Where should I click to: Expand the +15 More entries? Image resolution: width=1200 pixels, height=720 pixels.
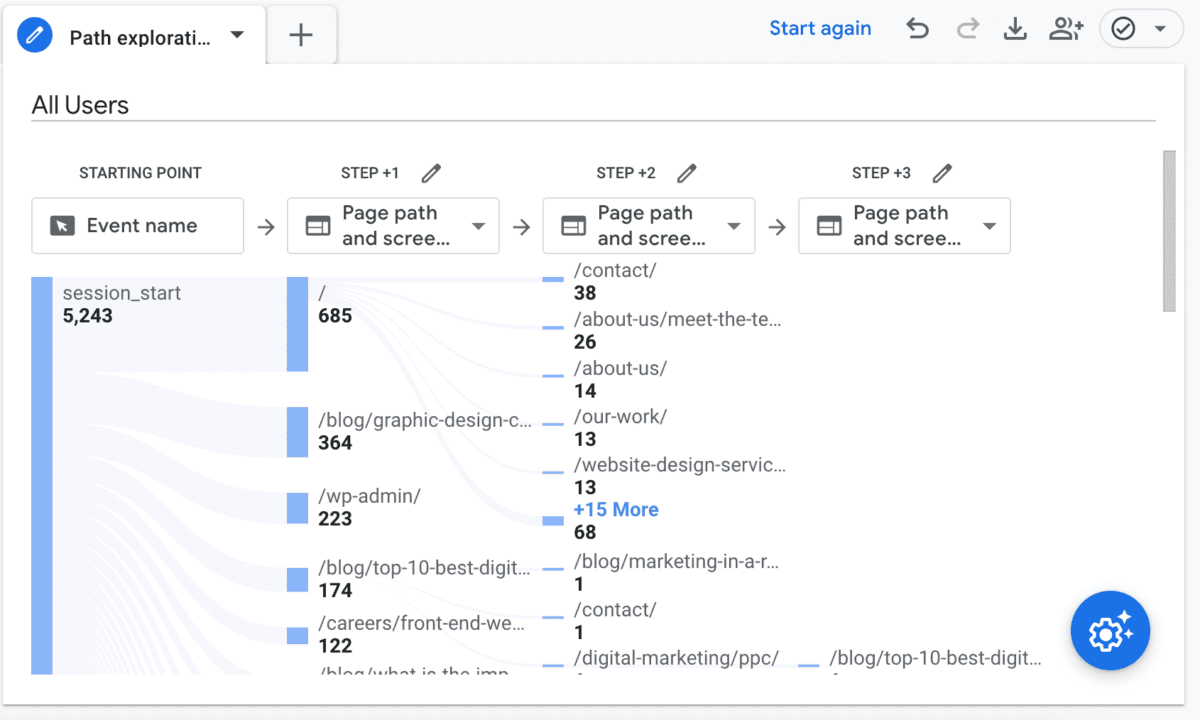(616, 510)
